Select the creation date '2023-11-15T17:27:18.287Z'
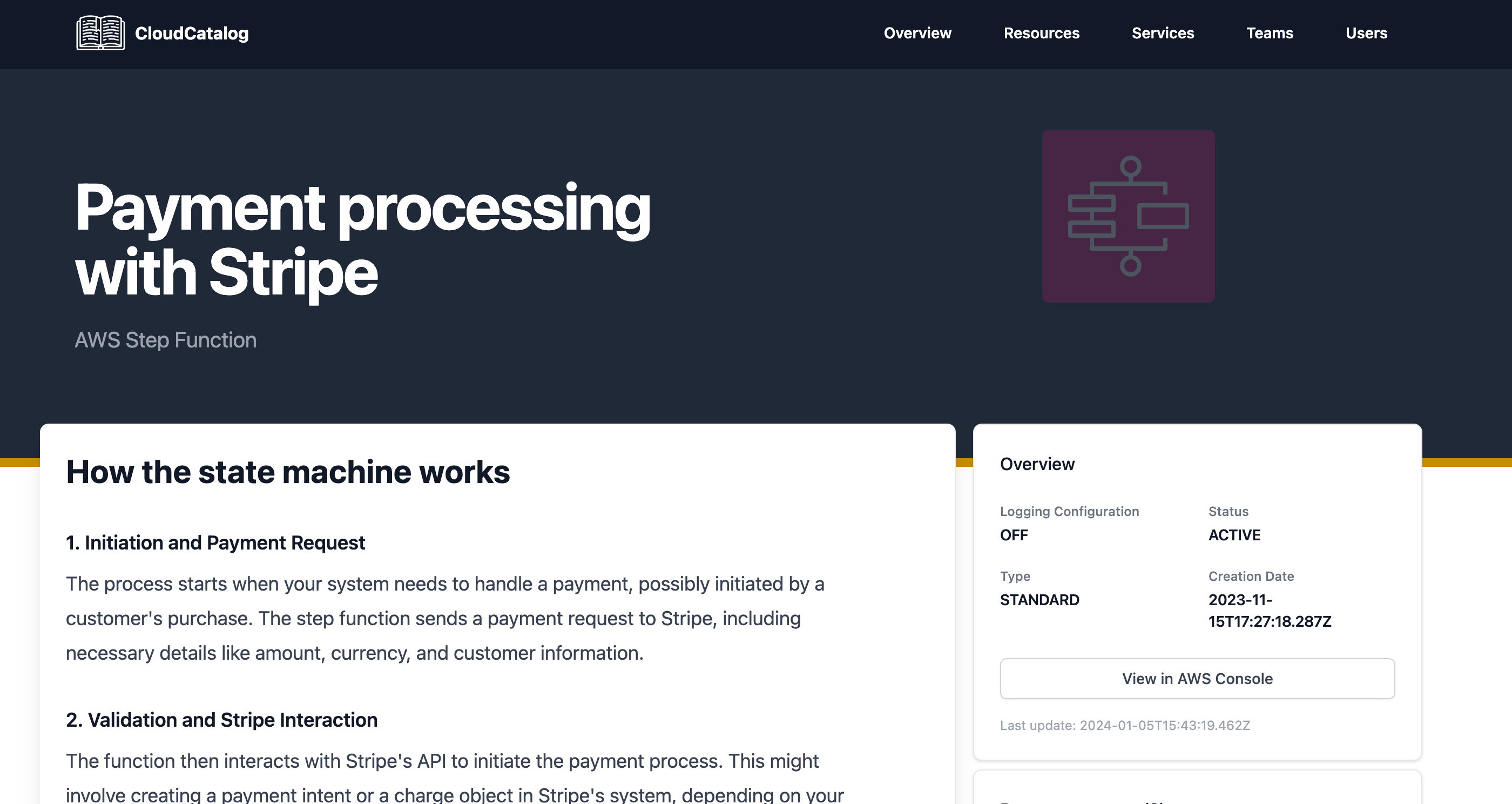This screenshot has height=804, width=1512. click(x=1270, y=611)
